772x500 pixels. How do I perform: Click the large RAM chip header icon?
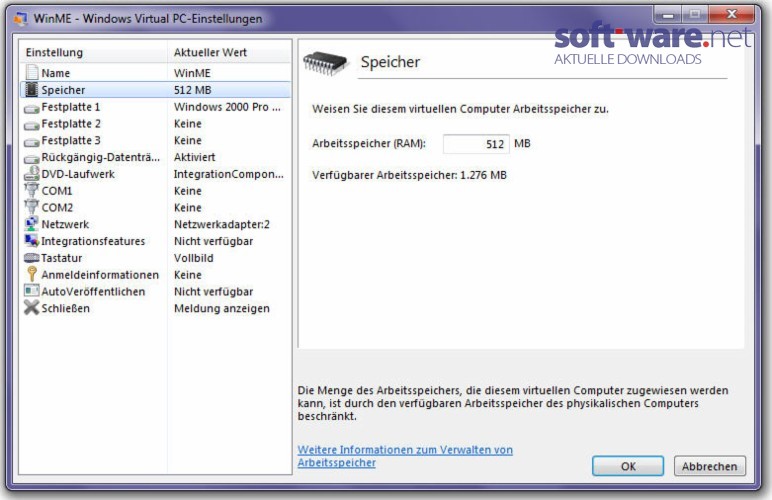[x=325, y=63]
